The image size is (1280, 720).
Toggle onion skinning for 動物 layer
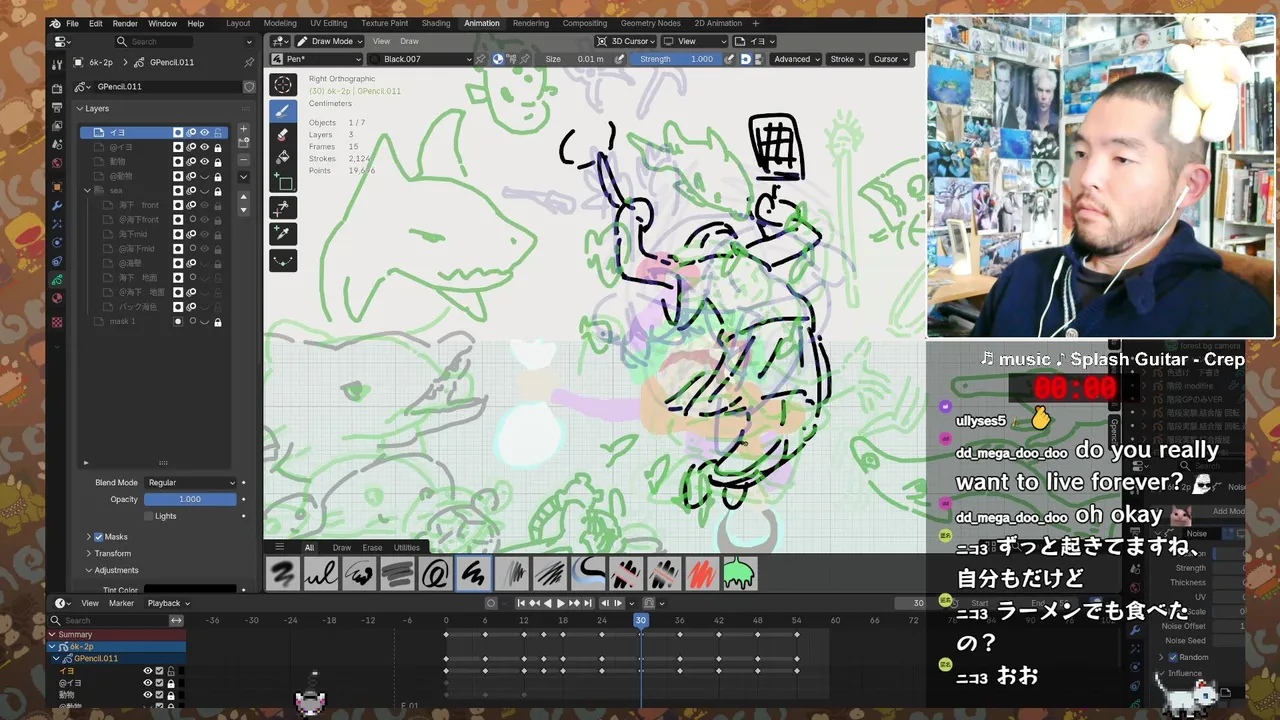pos(191,161)
